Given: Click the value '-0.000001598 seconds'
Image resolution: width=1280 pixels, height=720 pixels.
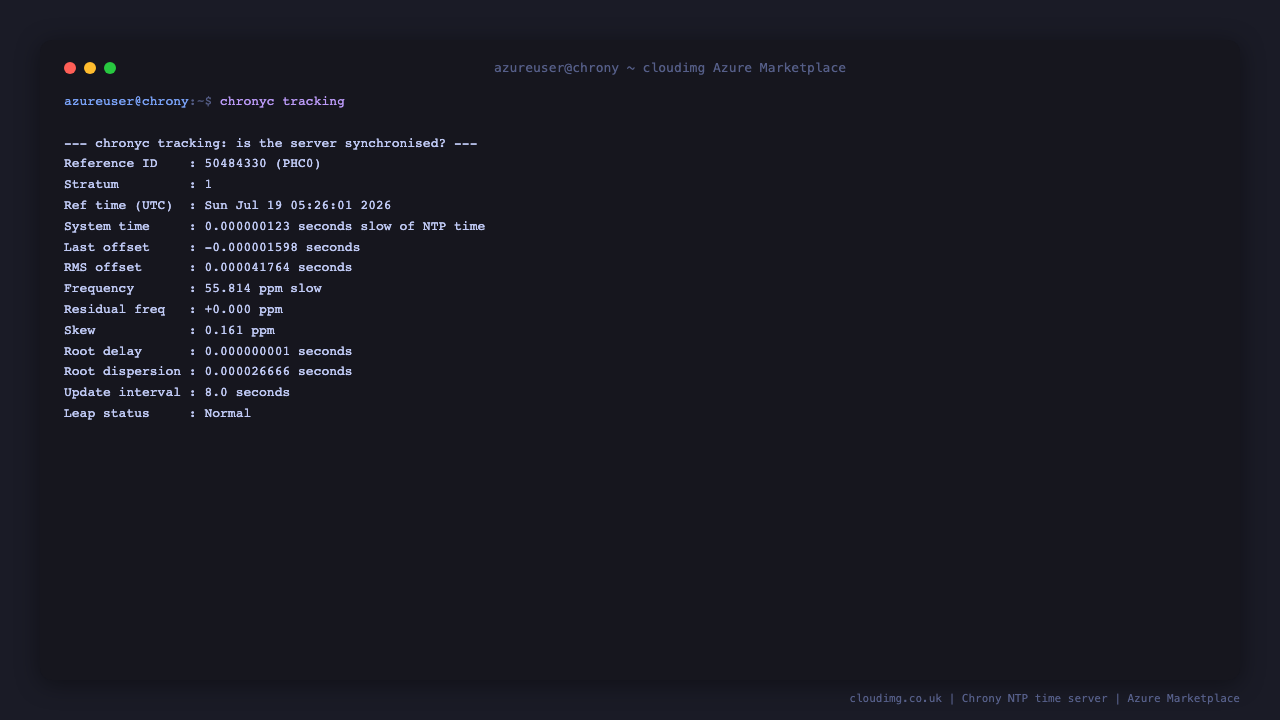Looking at the screenshot, I should (282, 247).
